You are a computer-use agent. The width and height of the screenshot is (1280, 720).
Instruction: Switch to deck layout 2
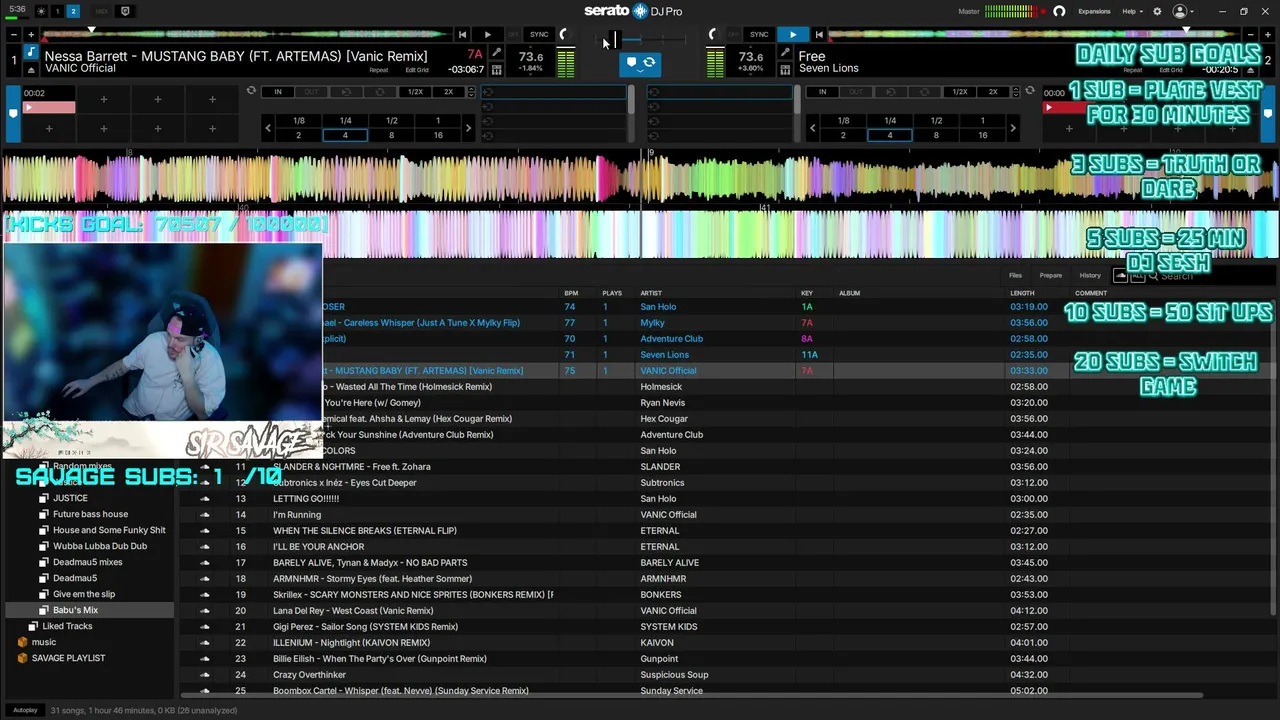coord(73,11)
